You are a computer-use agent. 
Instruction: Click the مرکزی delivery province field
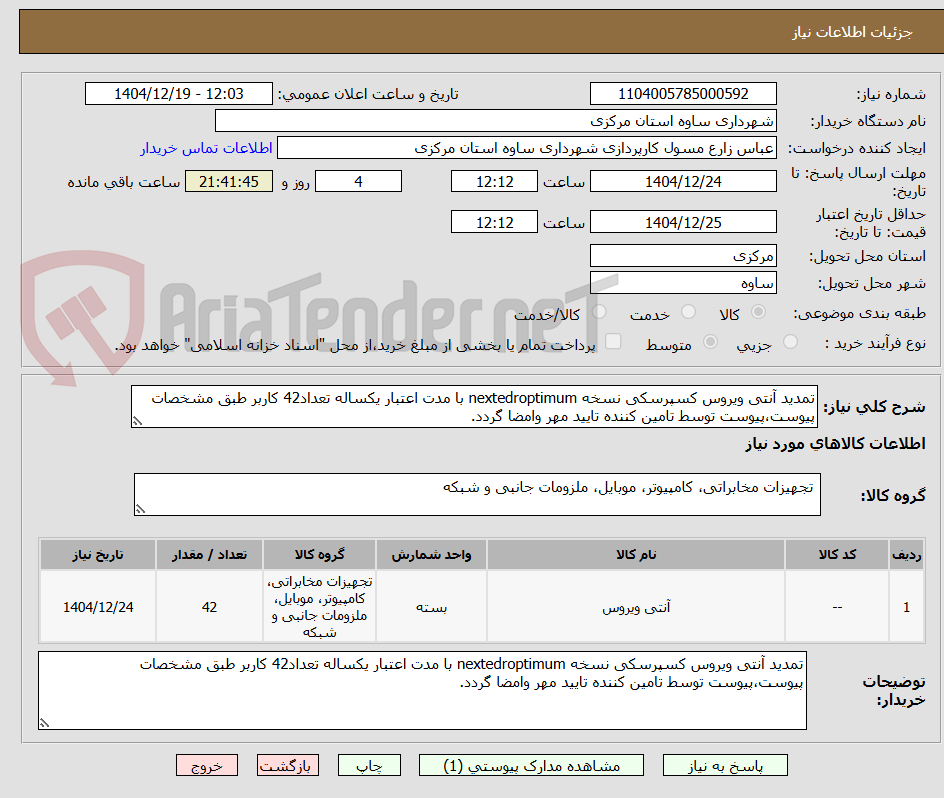click(683, 256)
